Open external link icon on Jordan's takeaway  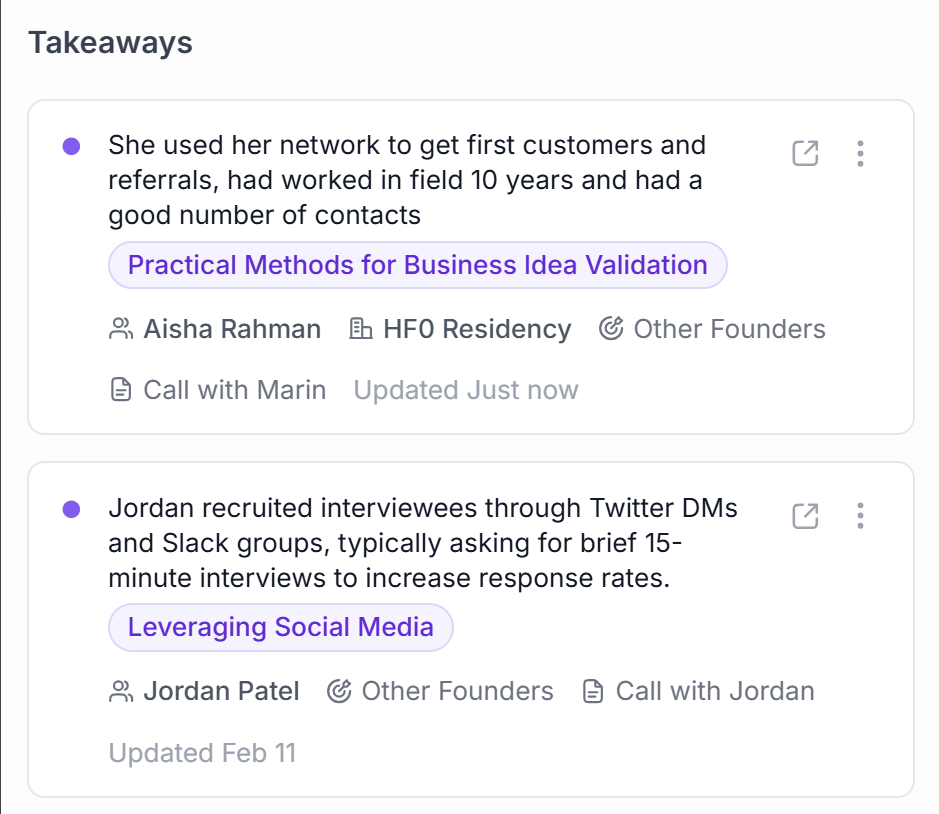click(805, 516)
